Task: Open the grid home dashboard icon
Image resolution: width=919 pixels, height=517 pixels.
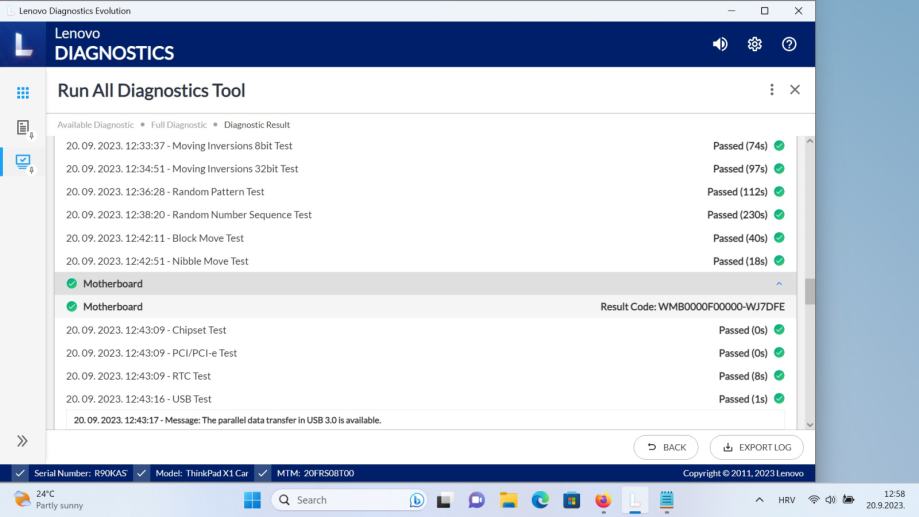Action: coord(22,92)
